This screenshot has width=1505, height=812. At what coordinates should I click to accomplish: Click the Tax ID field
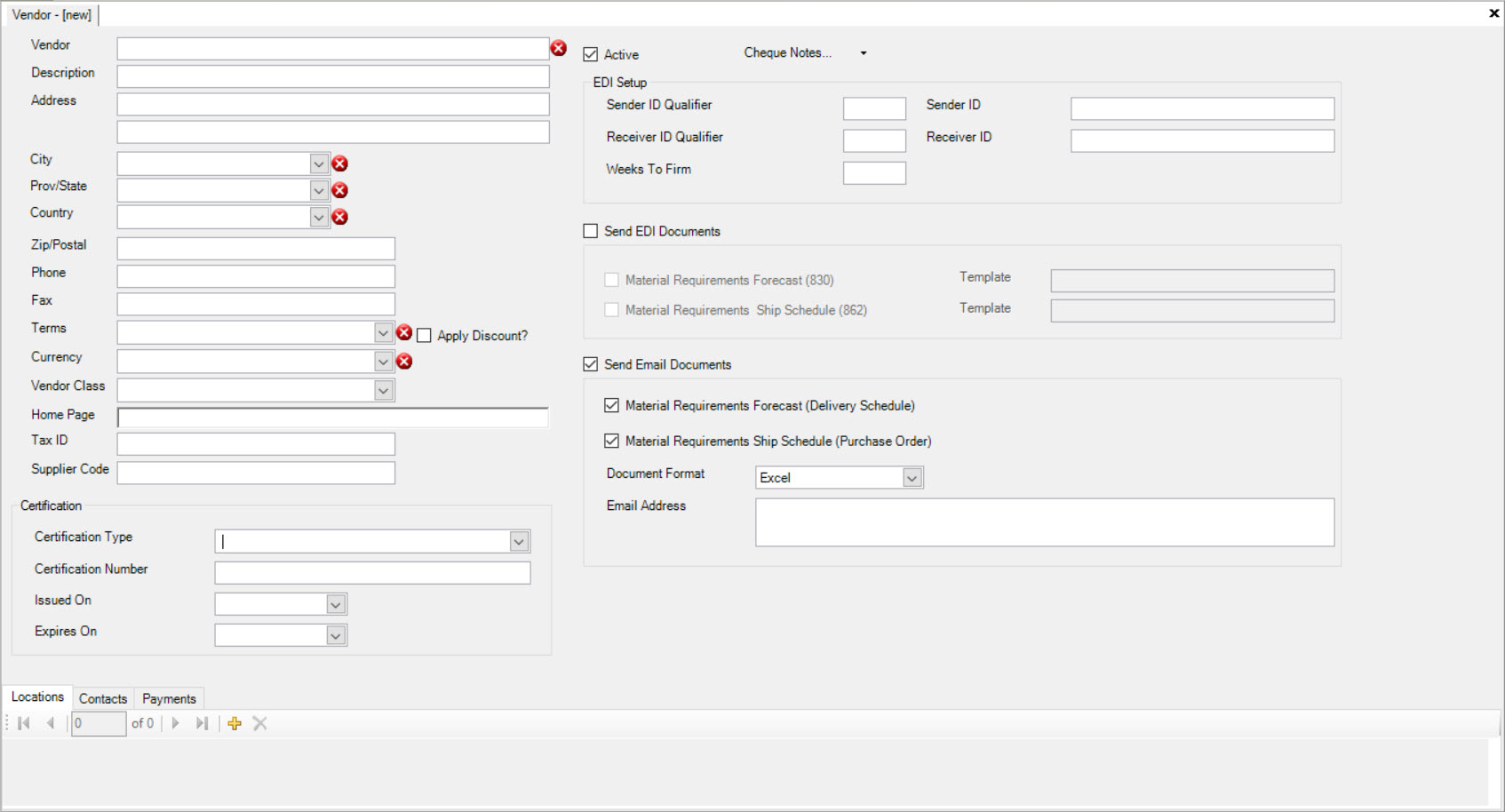tap(256, 443)
